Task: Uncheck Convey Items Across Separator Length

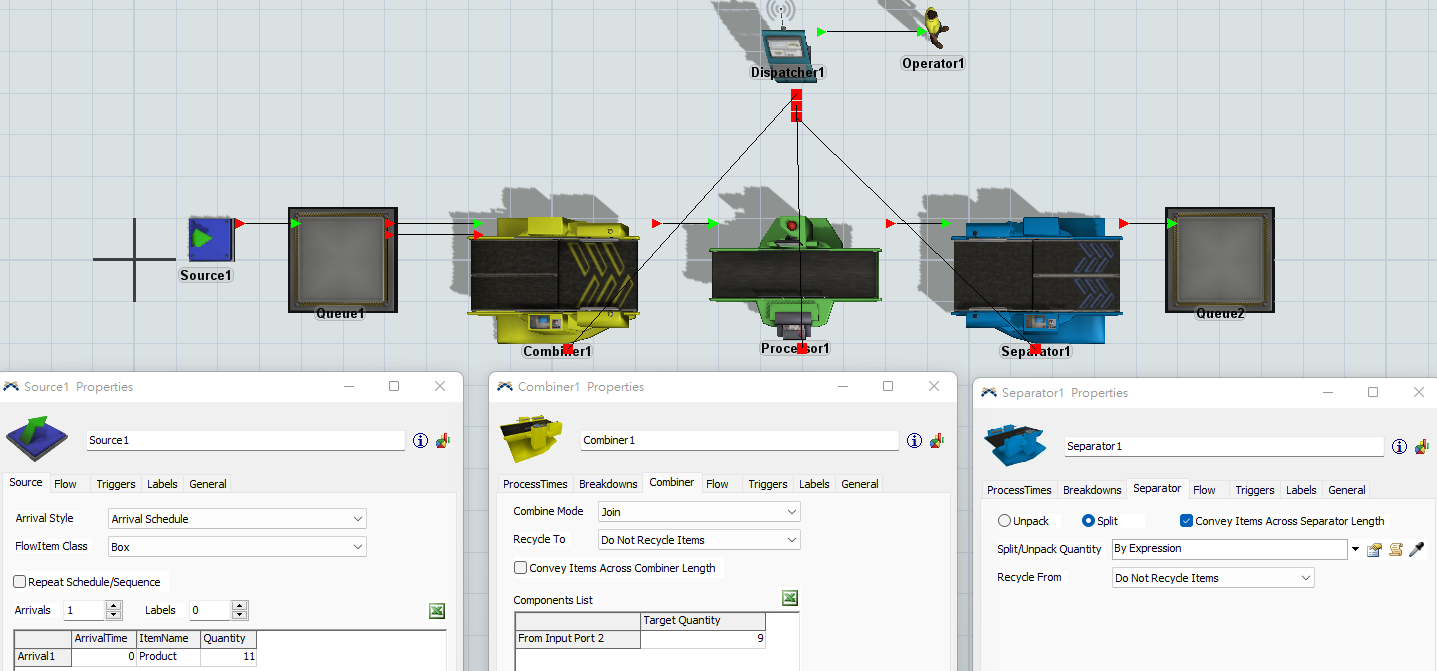Action: coord(1186,521)
